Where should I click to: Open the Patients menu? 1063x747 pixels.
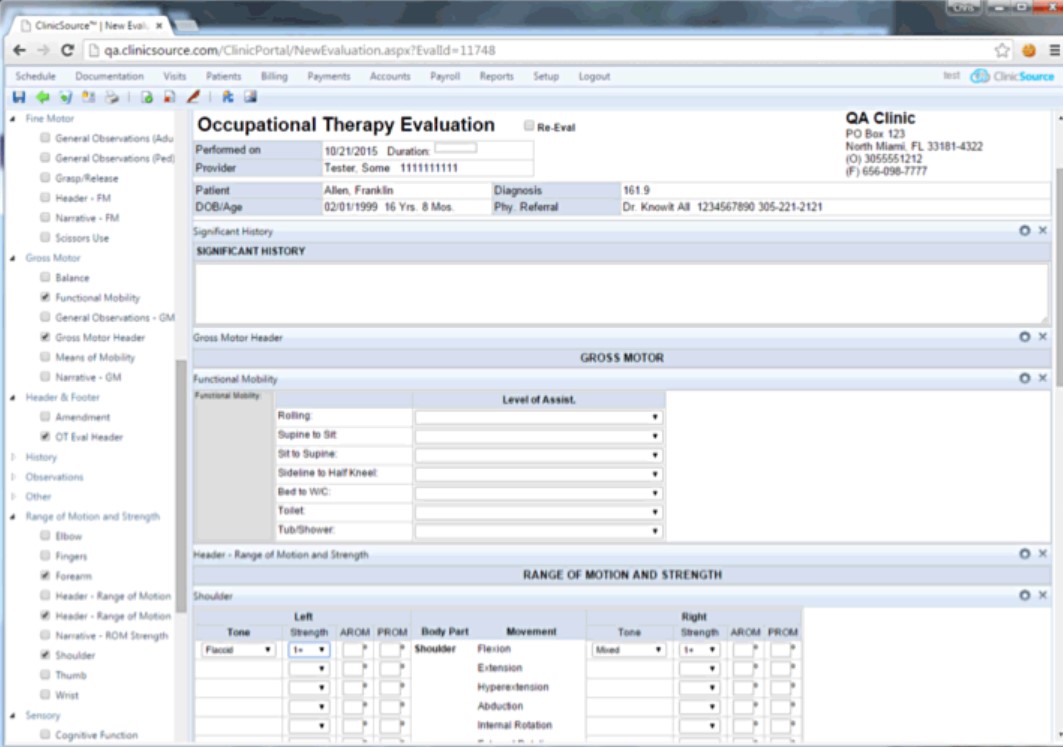coord(223,76)
